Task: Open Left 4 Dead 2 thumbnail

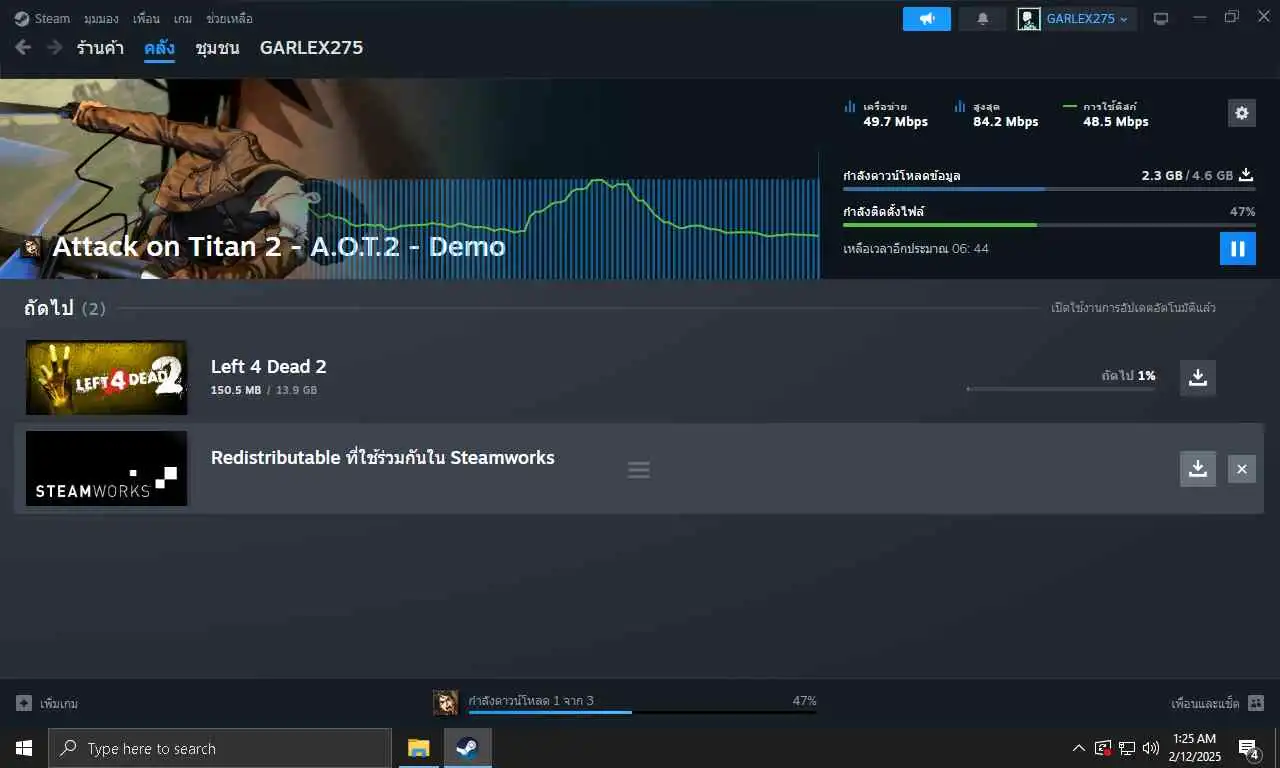Action: [x=106, y=377]
